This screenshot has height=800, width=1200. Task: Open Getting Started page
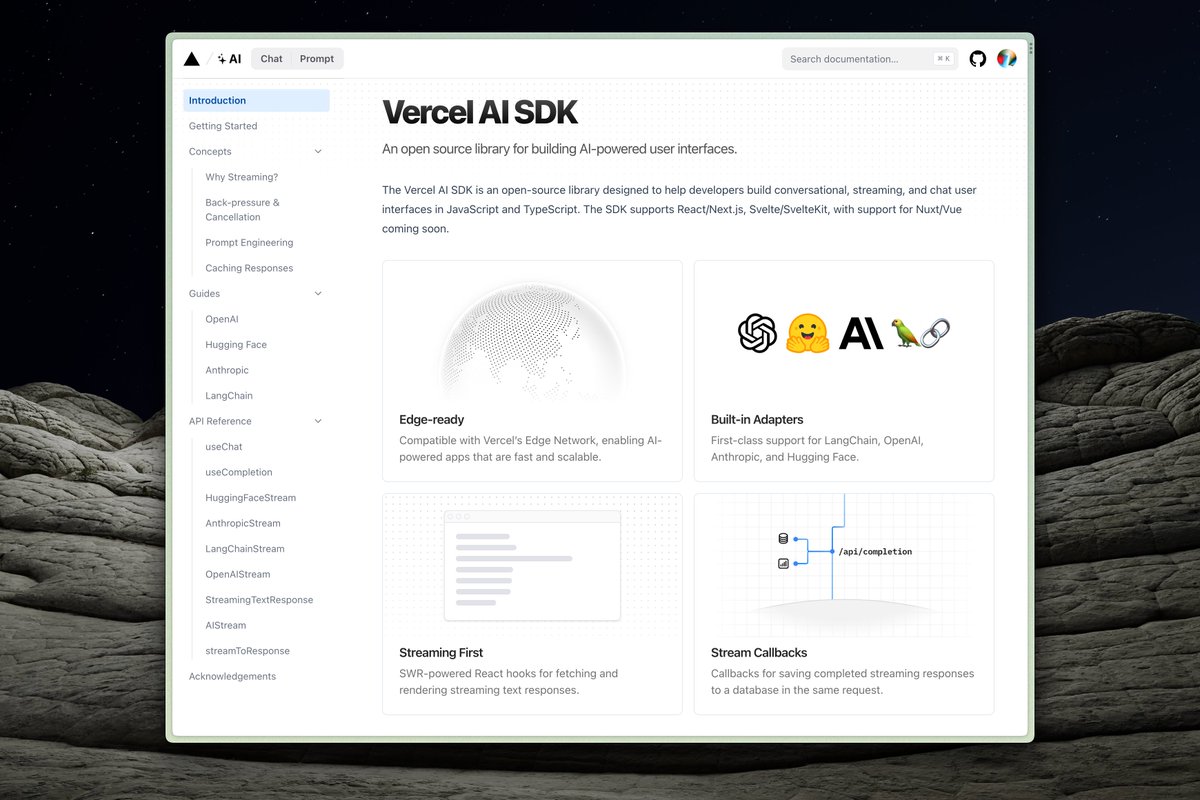click(x=223, y=126)
